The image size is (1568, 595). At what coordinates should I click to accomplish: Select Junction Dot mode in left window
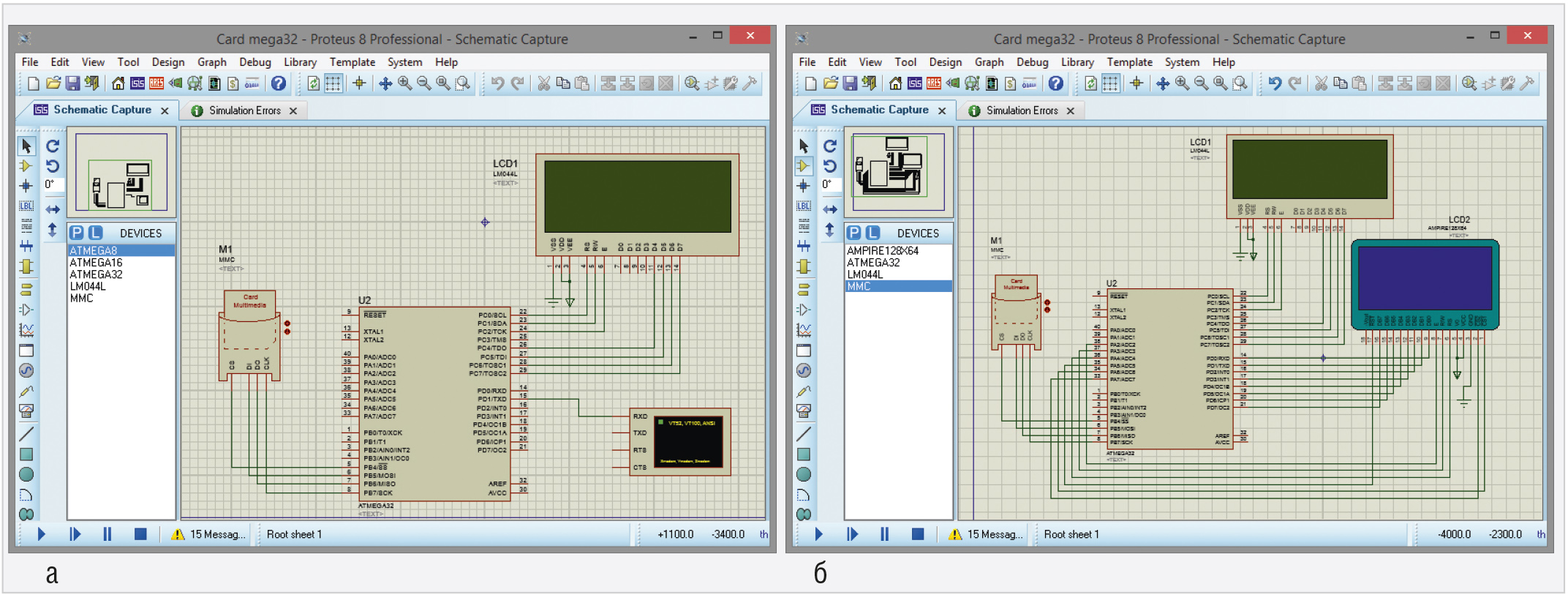[x=26, y=186]
